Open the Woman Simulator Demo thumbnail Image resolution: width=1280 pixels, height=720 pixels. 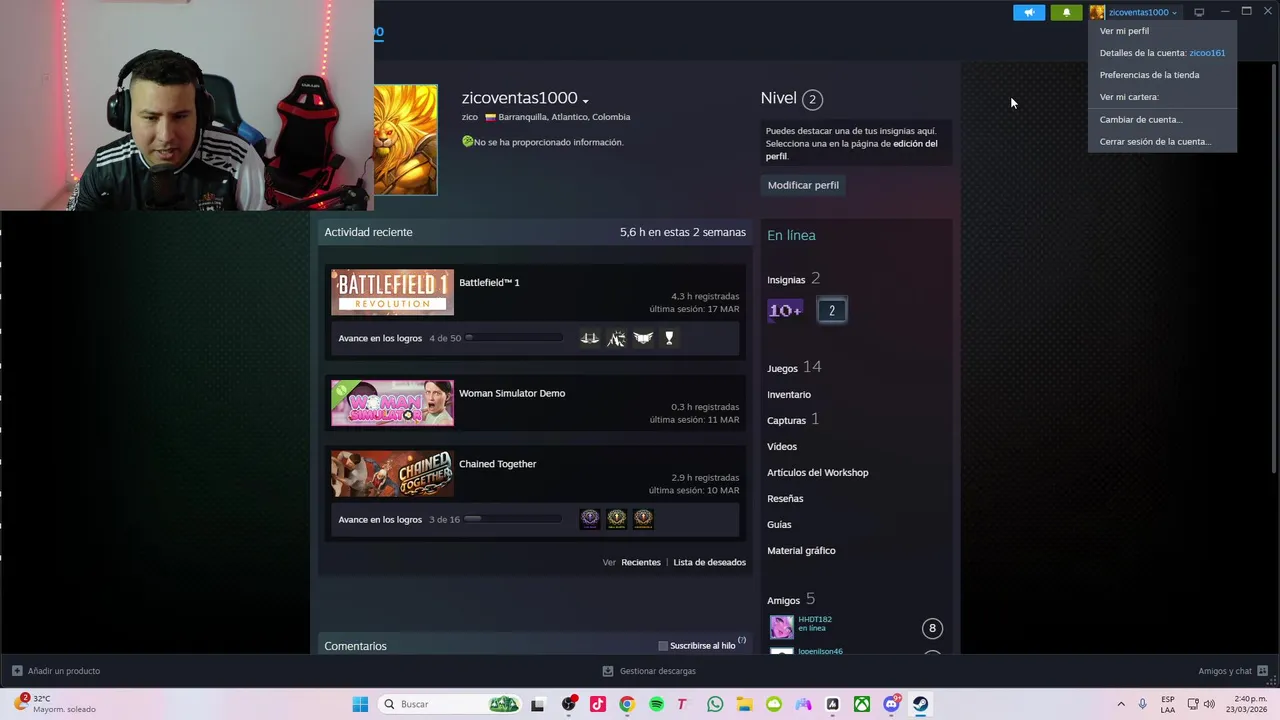pos(392,403)
